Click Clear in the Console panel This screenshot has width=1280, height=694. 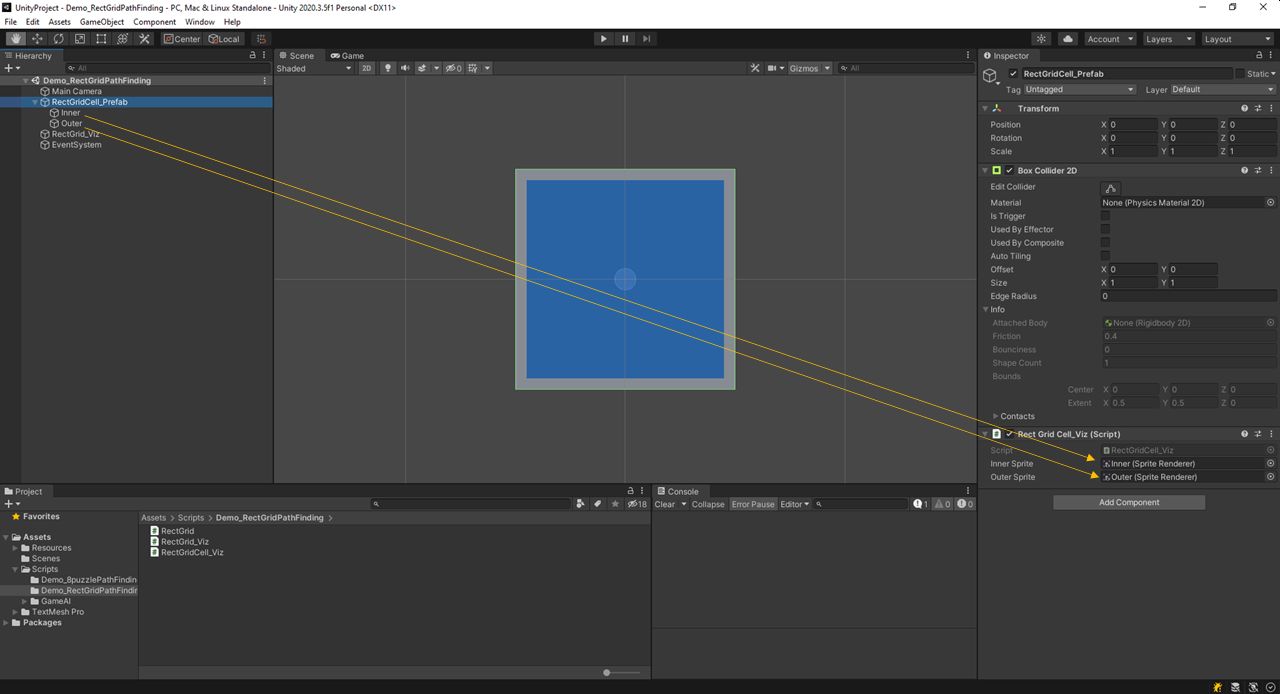pyautogui.click(x=668, y=504)
